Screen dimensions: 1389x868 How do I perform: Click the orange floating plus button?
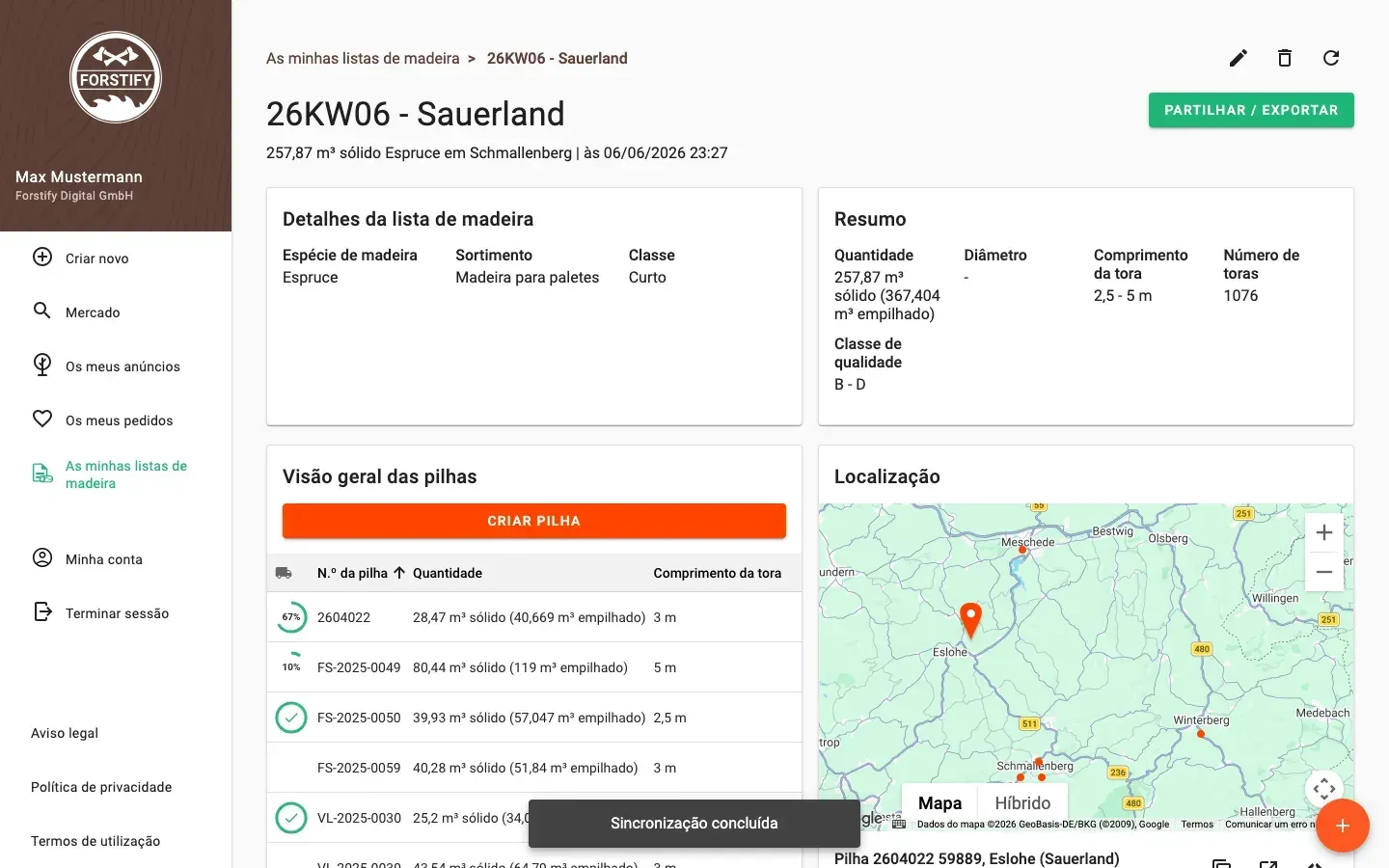point(1343,826)
